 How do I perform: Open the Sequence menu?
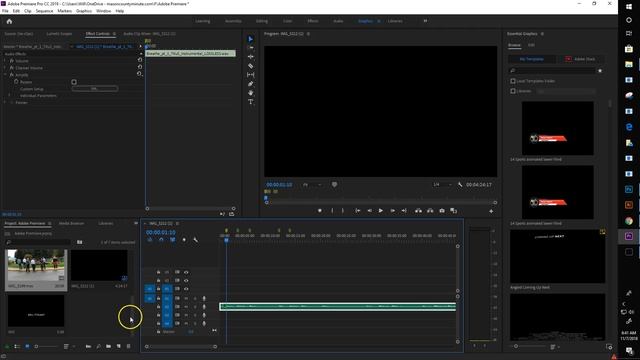pyautogui.click(x=44, y=11)
